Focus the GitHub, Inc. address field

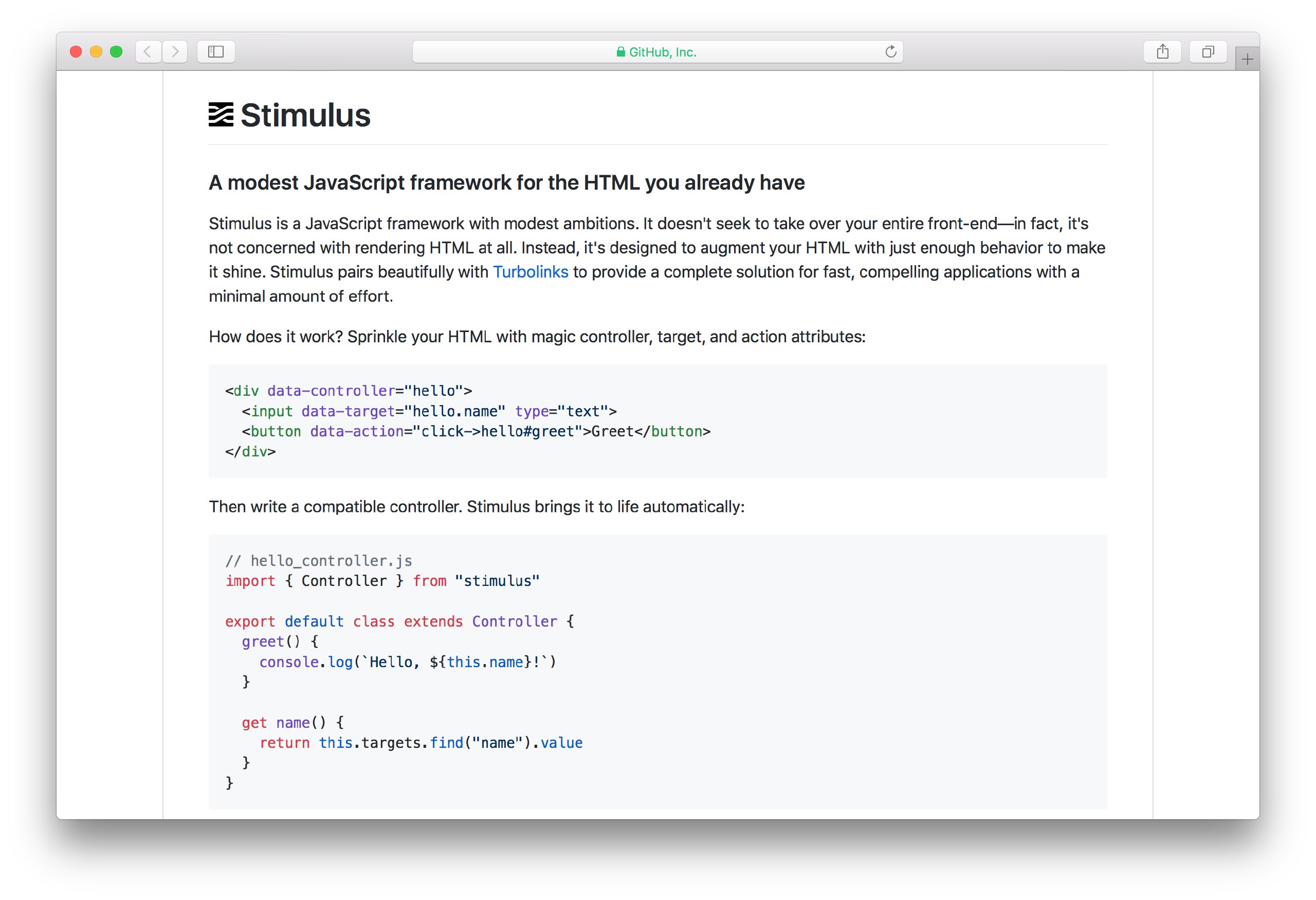(657, 51)
